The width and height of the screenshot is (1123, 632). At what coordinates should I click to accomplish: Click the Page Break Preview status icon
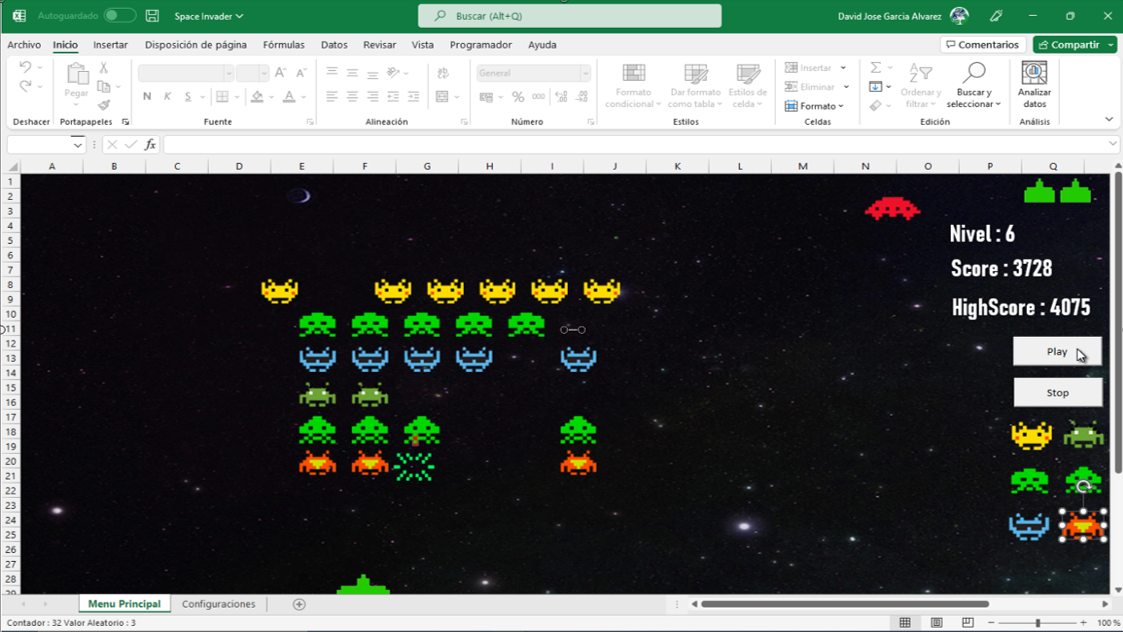click(968, 623)
